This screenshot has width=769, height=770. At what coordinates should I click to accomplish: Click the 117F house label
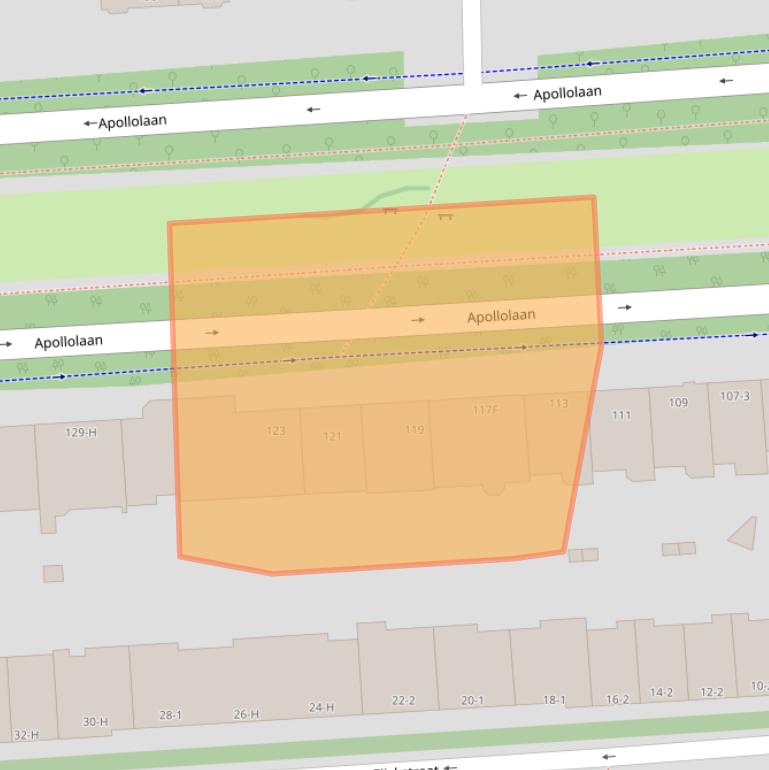click(485, 410)
